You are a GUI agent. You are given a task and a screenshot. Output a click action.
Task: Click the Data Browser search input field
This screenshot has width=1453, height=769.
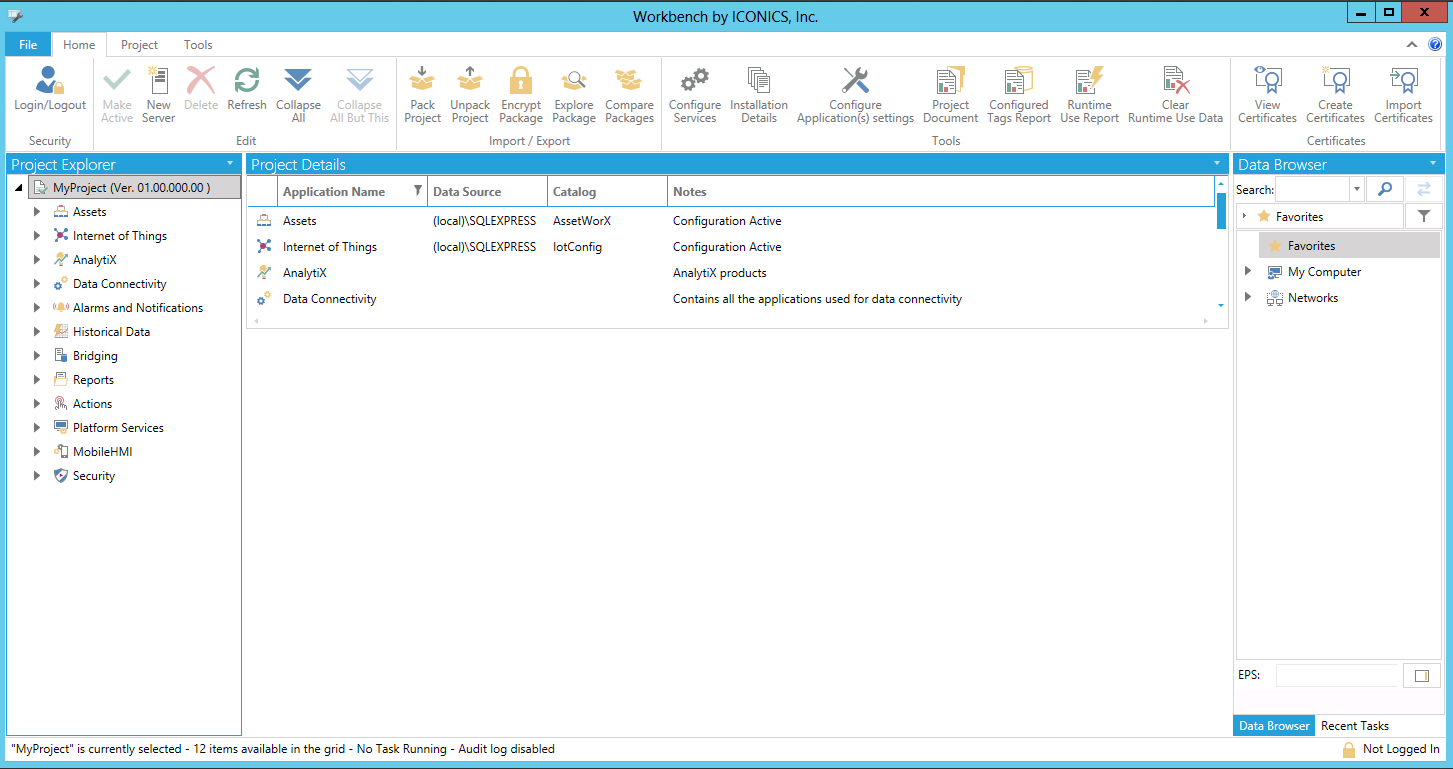click(1312, 189)
